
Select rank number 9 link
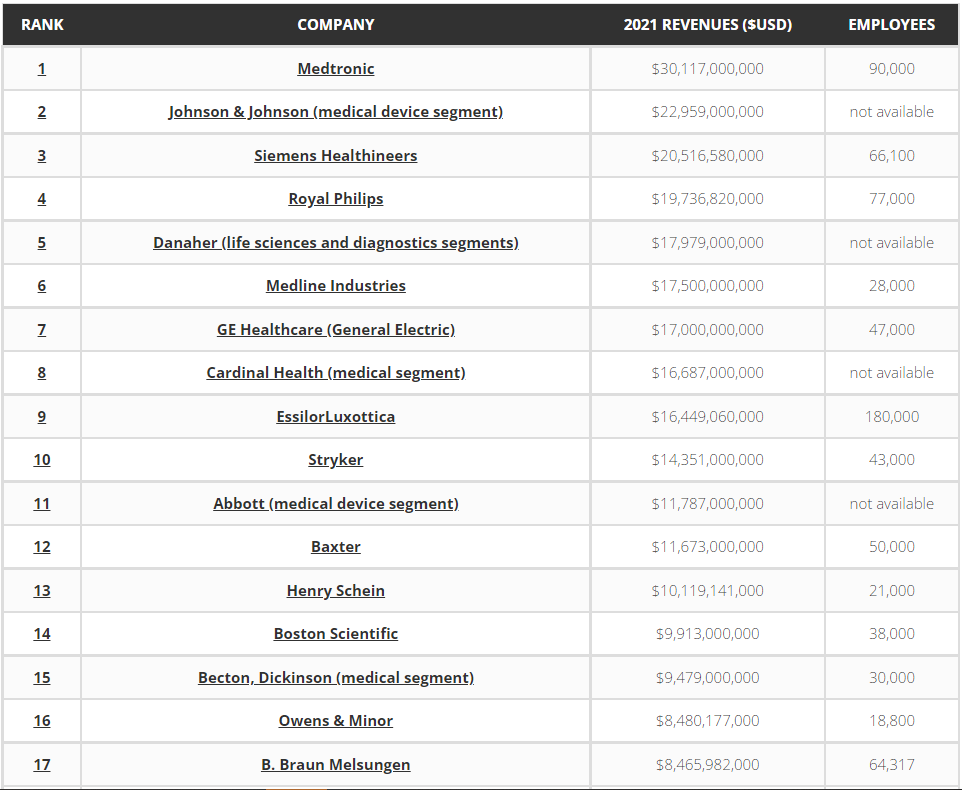tap(42, 417)
